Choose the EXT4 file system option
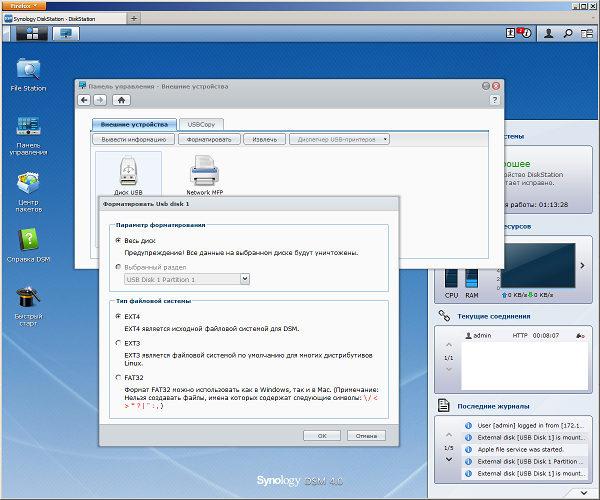The width and height of the screenshot is (600, 500). [x=118, y=316]
